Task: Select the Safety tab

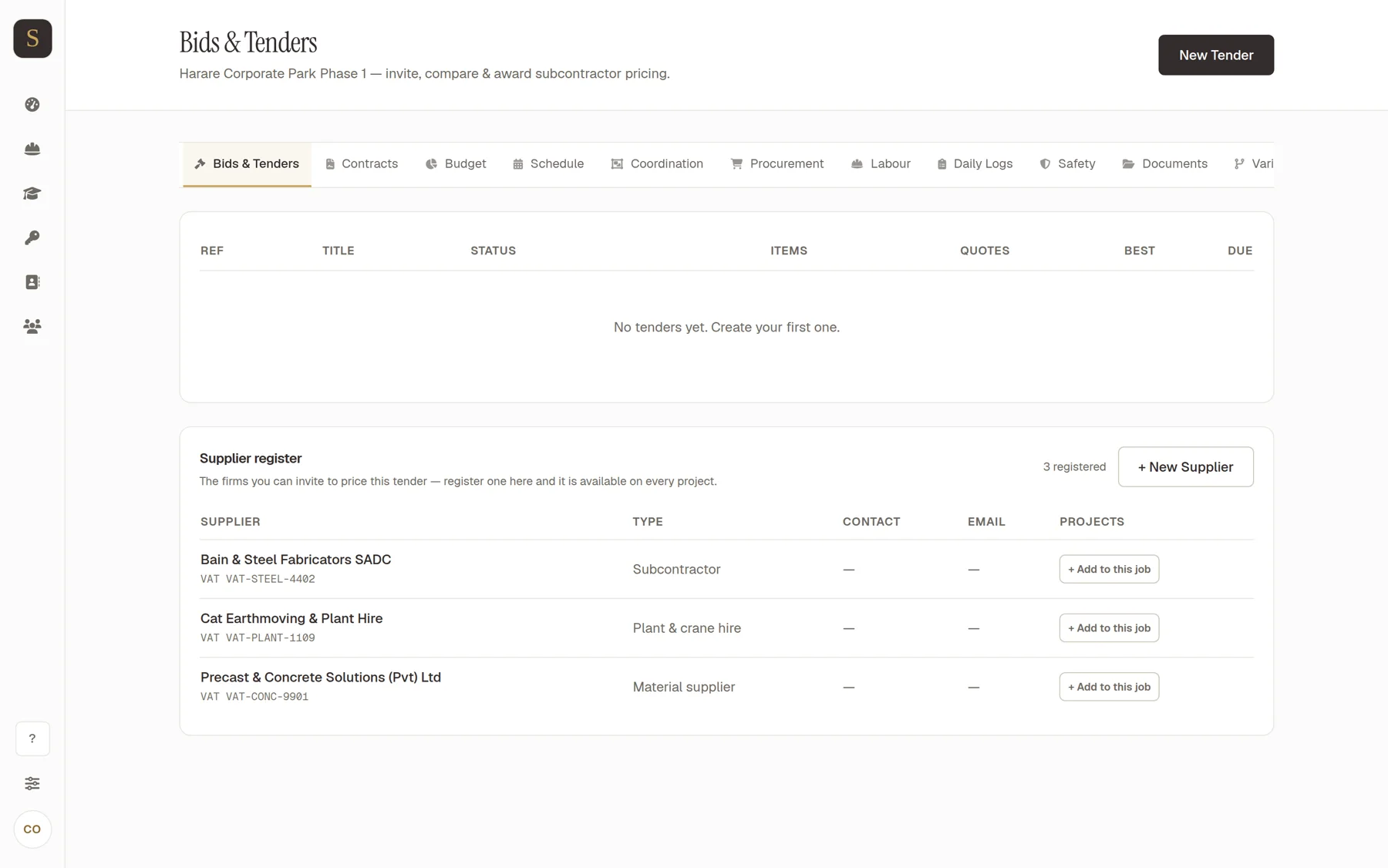Action: [1067, 163]
